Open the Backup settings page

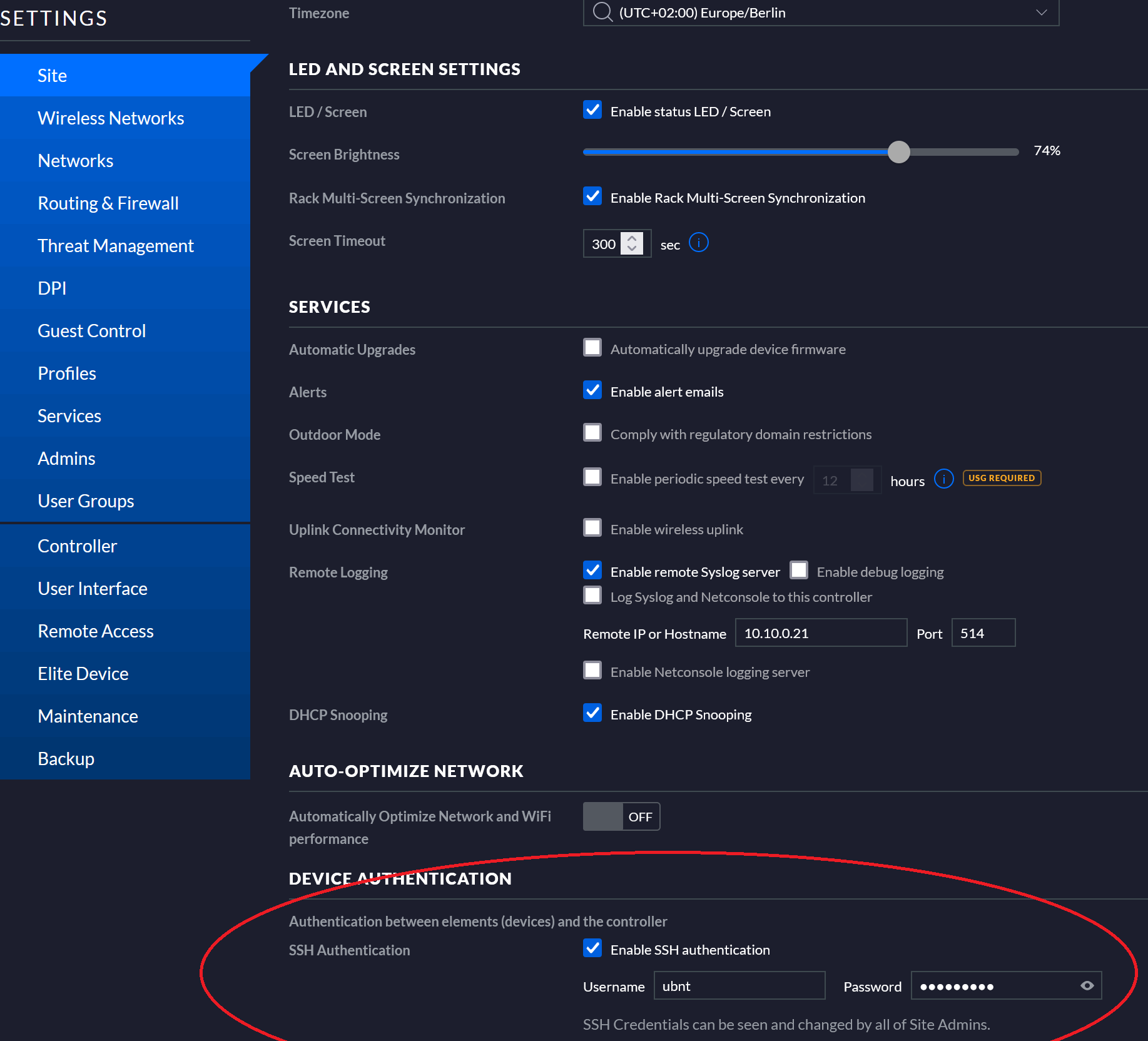[x=66, y=759]
